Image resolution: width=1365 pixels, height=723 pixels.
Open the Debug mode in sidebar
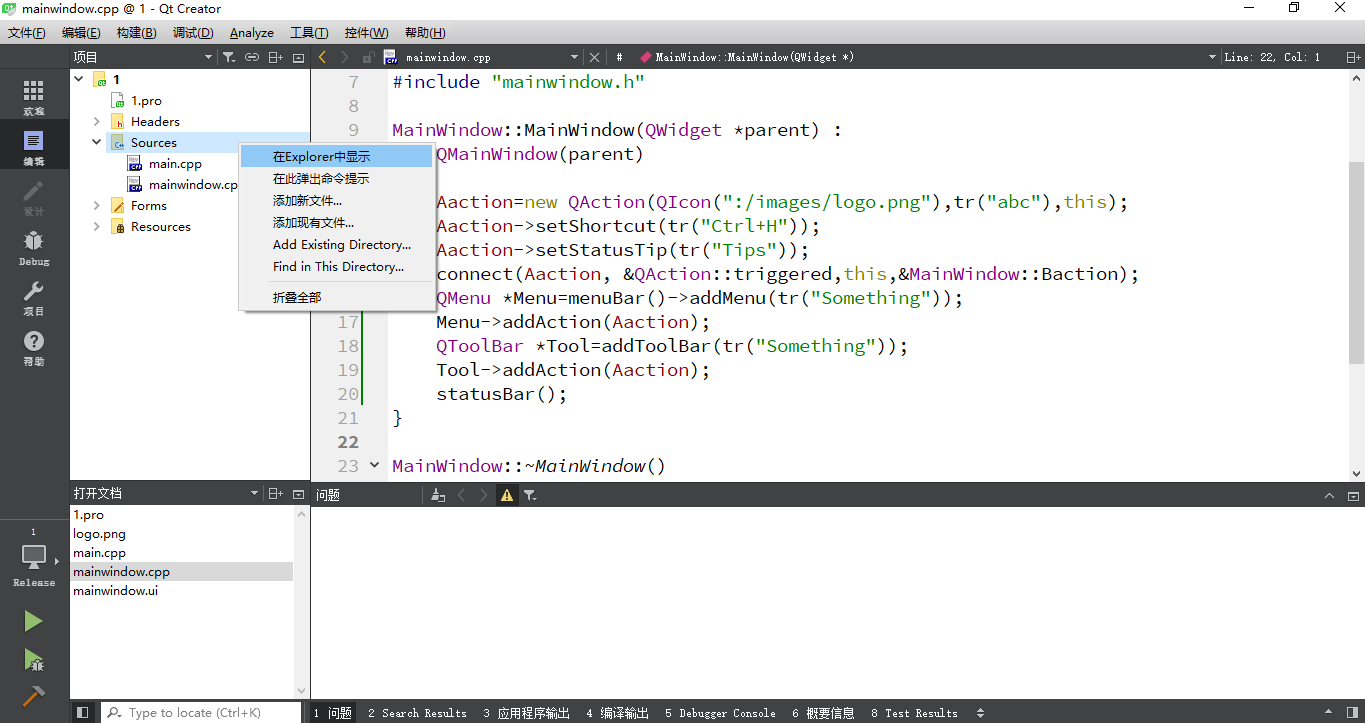34,247
